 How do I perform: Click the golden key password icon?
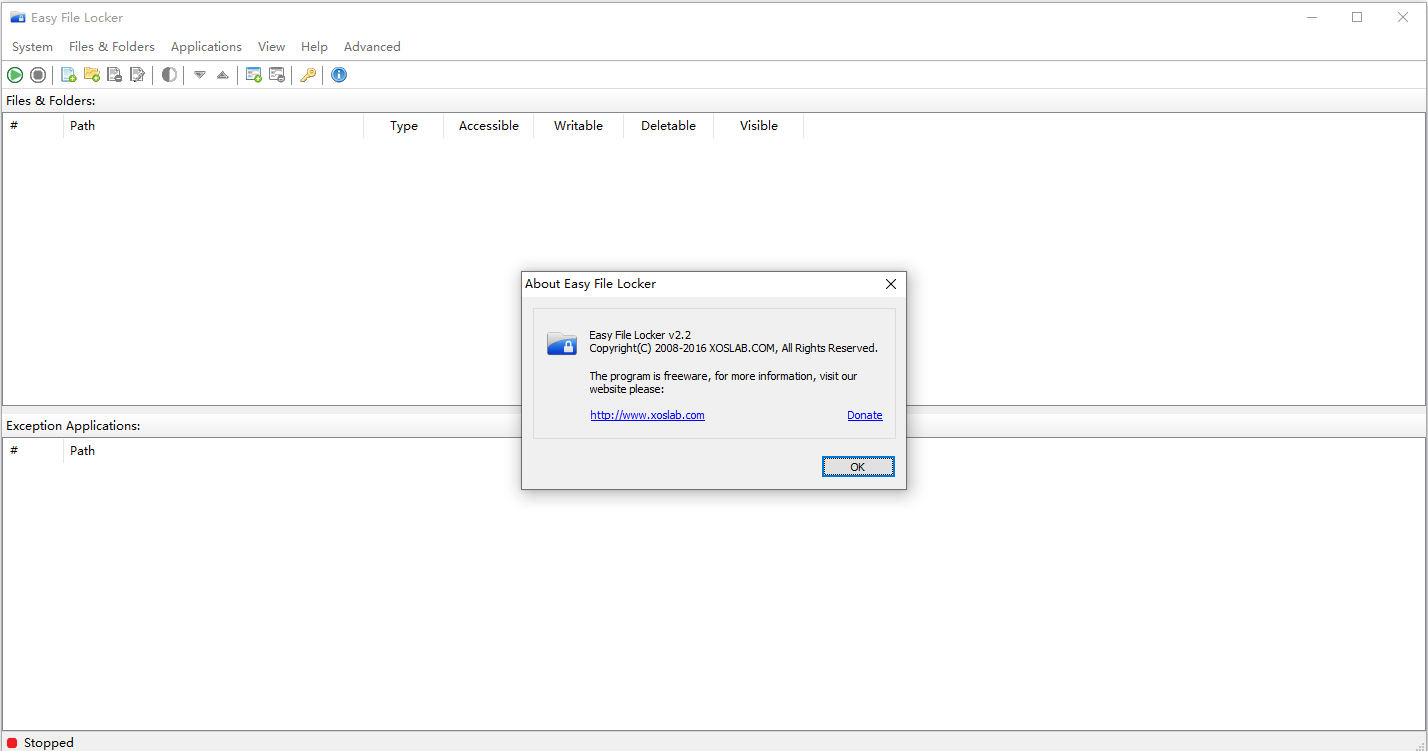(x=308, y=75)
